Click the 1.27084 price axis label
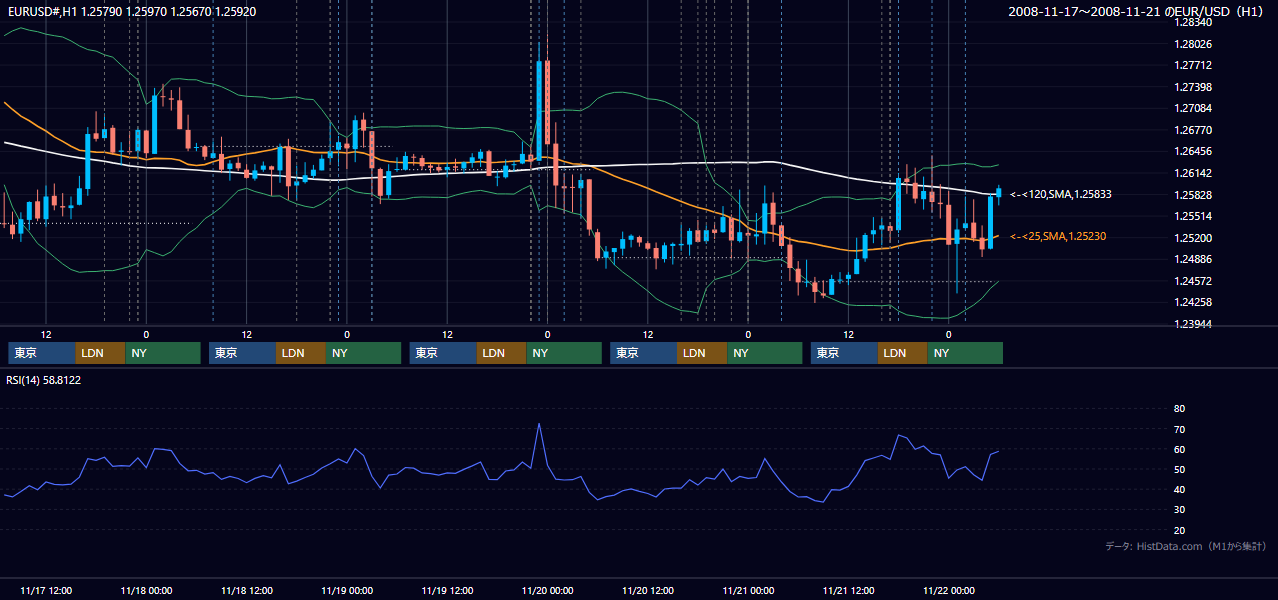 pos(1194,109)
